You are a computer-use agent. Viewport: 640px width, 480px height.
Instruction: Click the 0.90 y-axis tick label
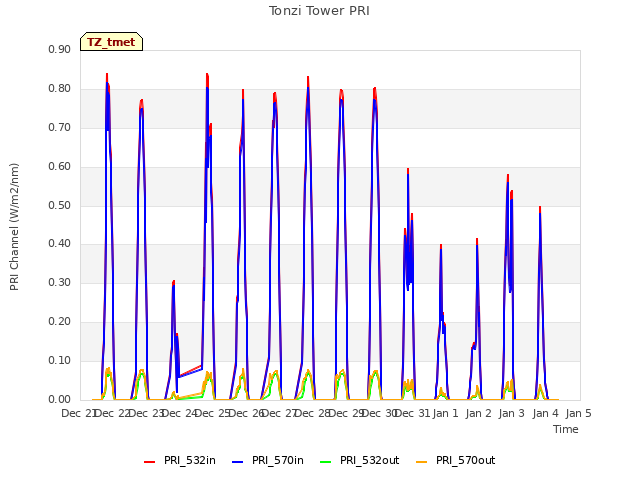click(x=60, y=49)
